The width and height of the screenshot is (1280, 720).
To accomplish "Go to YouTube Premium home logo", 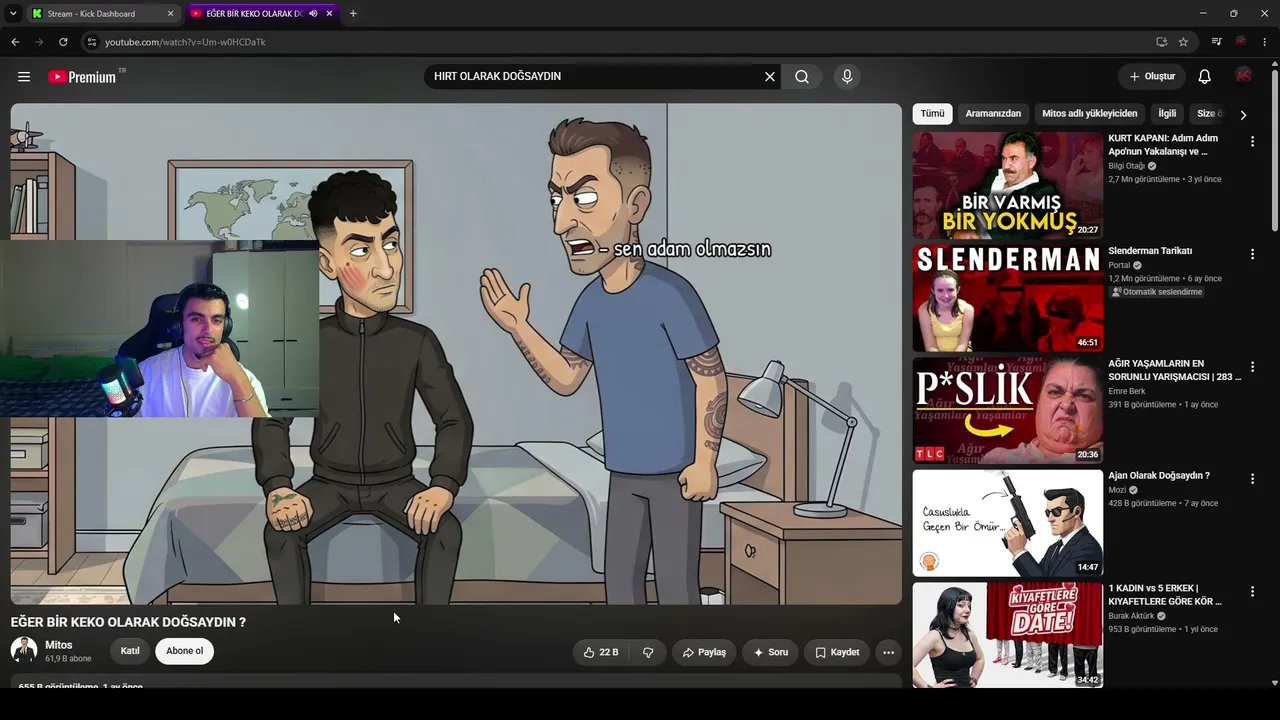I will pos(82,77).
